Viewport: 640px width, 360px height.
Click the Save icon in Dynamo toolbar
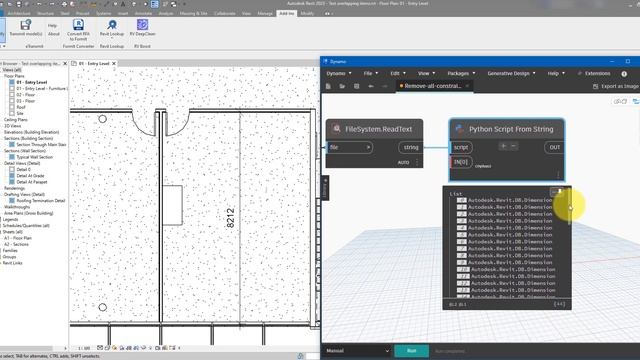(356, 86)
